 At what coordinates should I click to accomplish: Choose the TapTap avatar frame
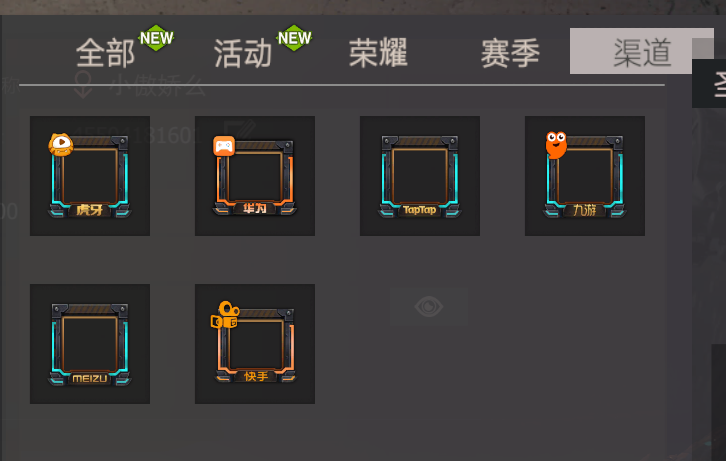click(x=419, y=176)
